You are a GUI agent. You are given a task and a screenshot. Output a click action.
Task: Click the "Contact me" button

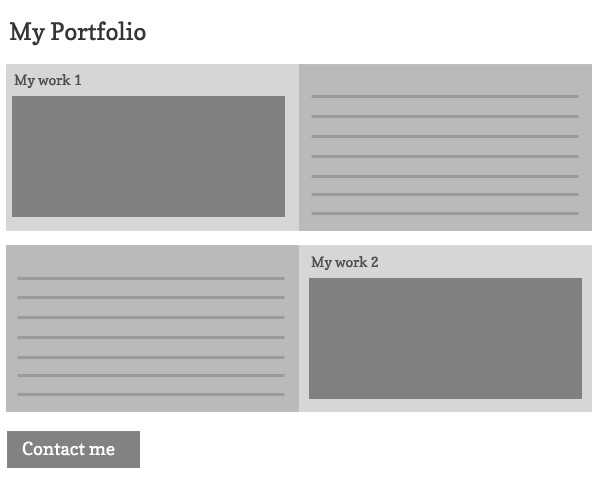(x=73, y=450)
